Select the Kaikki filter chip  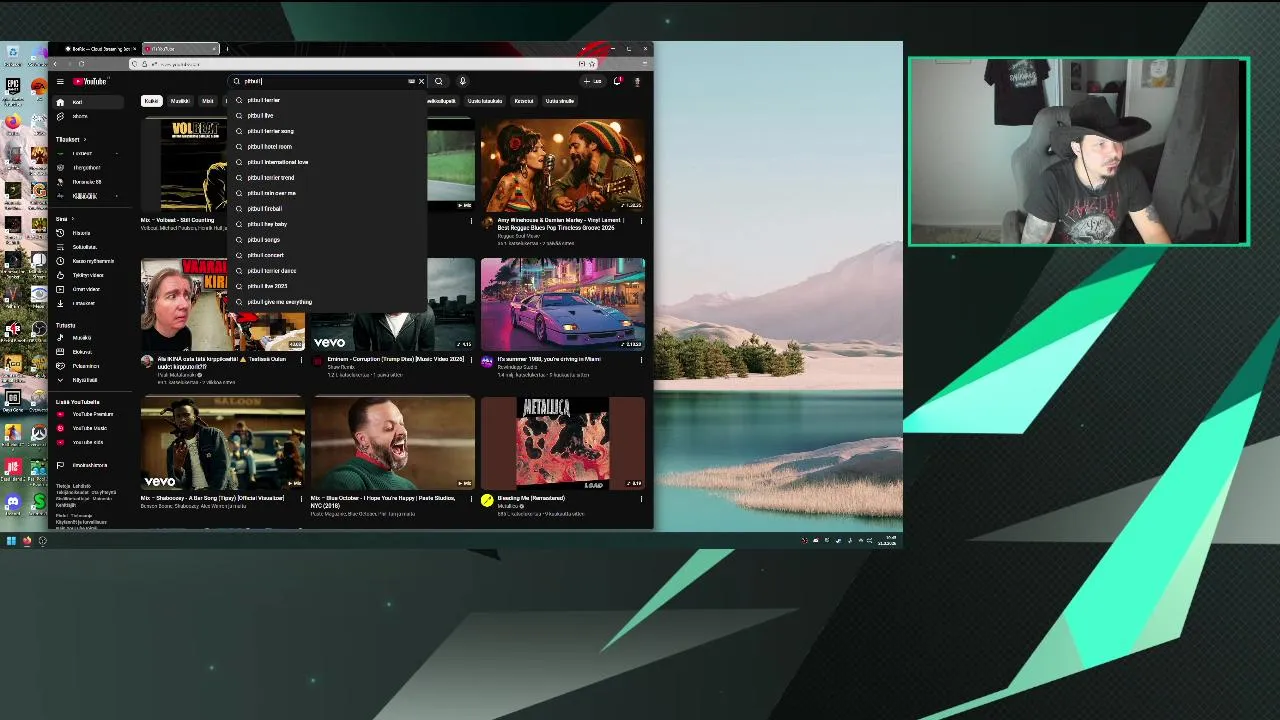pyautogui.click(x=151, y=101)
